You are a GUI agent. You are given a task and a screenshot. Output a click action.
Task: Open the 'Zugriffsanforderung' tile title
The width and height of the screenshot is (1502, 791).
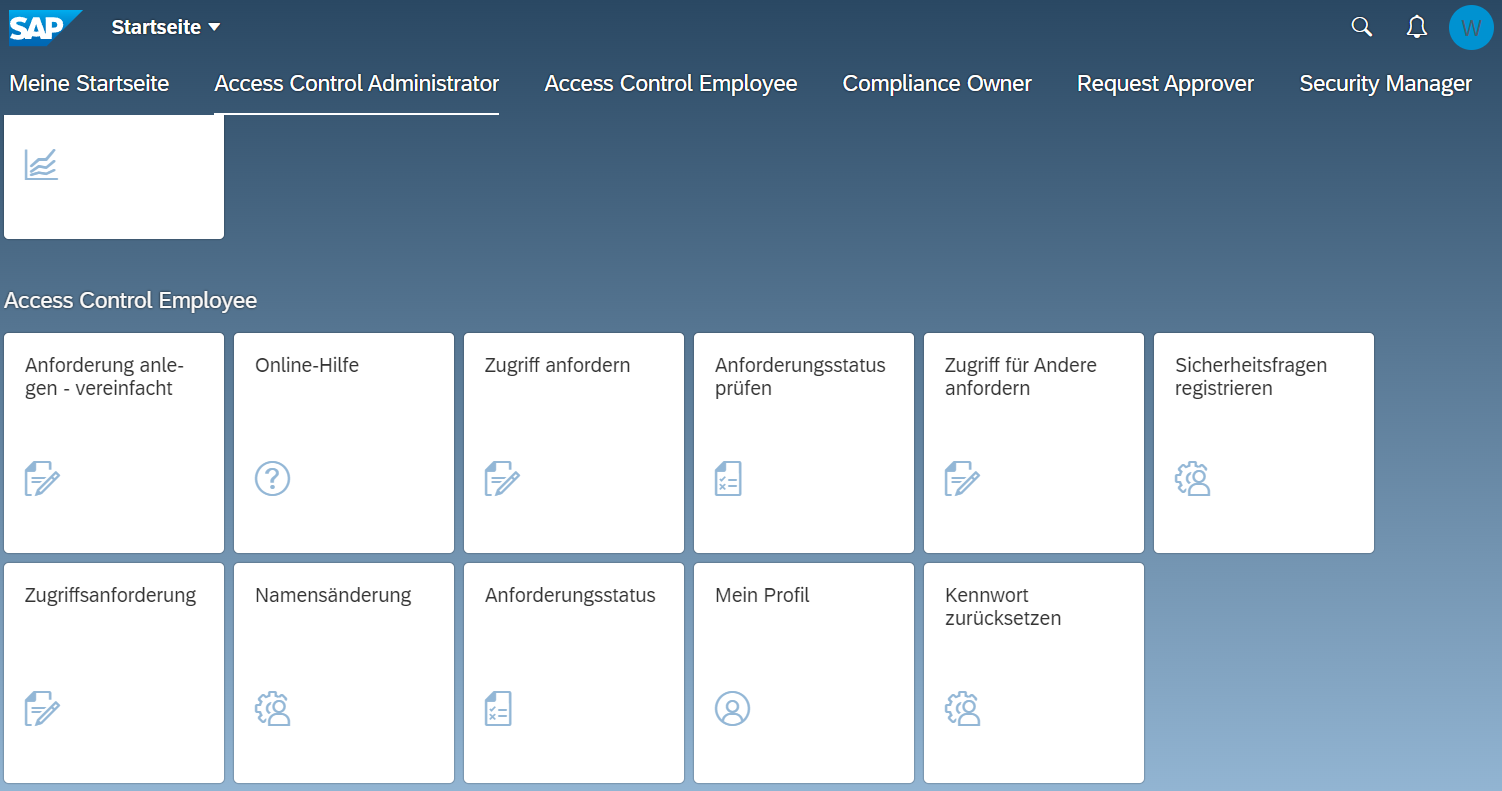pyautogui.click(x=110, y=596)
